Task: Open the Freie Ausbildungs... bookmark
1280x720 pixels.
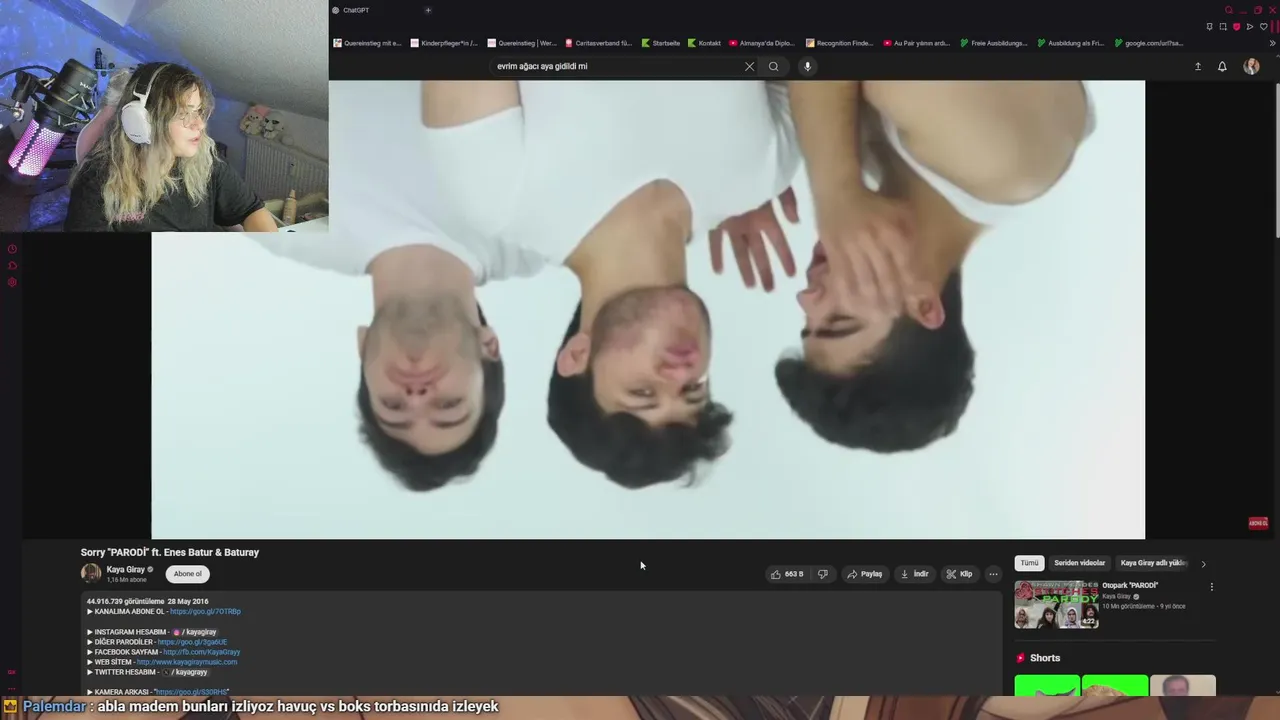Action: (994, 43)
